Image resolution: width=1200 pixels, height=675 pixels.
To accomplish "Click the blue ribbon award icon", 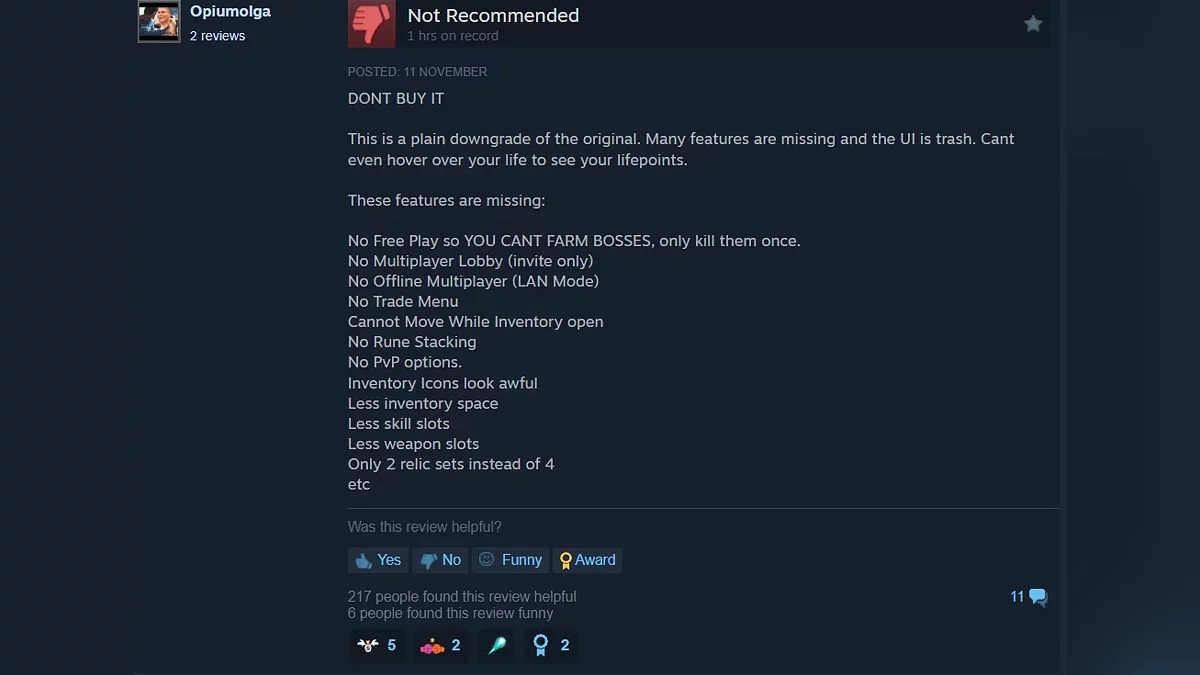I will coord(541,646).
